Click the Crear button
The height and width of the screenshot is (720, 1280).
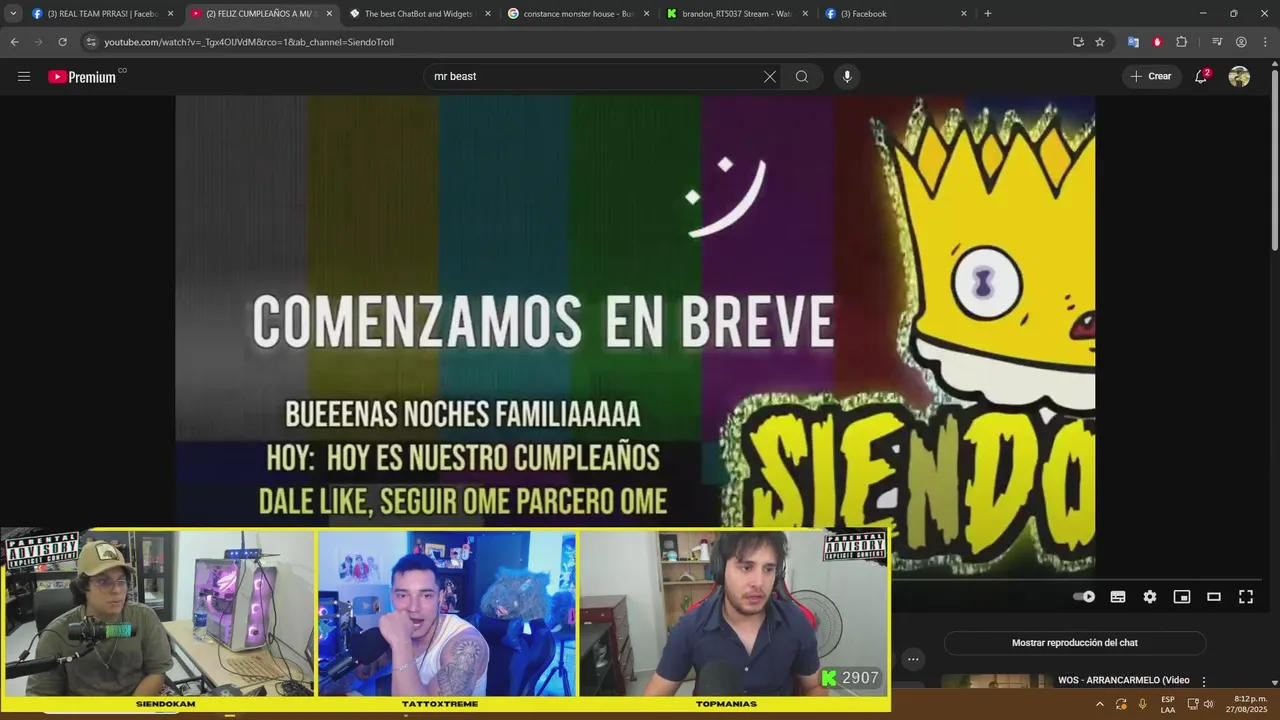[1150, 76]
